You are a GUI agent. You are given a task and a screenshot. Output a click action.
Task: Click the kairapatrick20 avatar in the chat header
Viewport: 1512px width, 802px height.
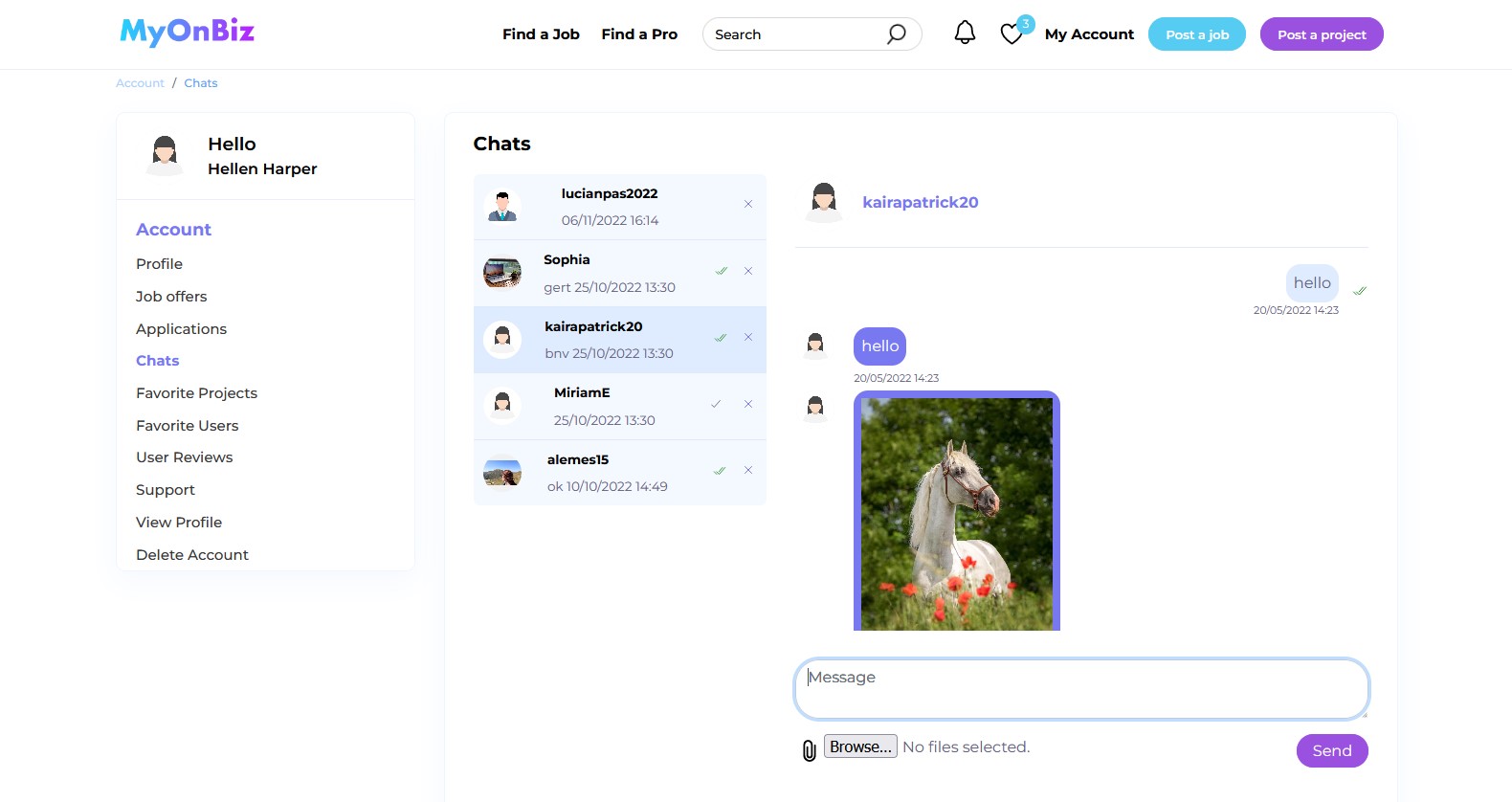tap(824, 202)
